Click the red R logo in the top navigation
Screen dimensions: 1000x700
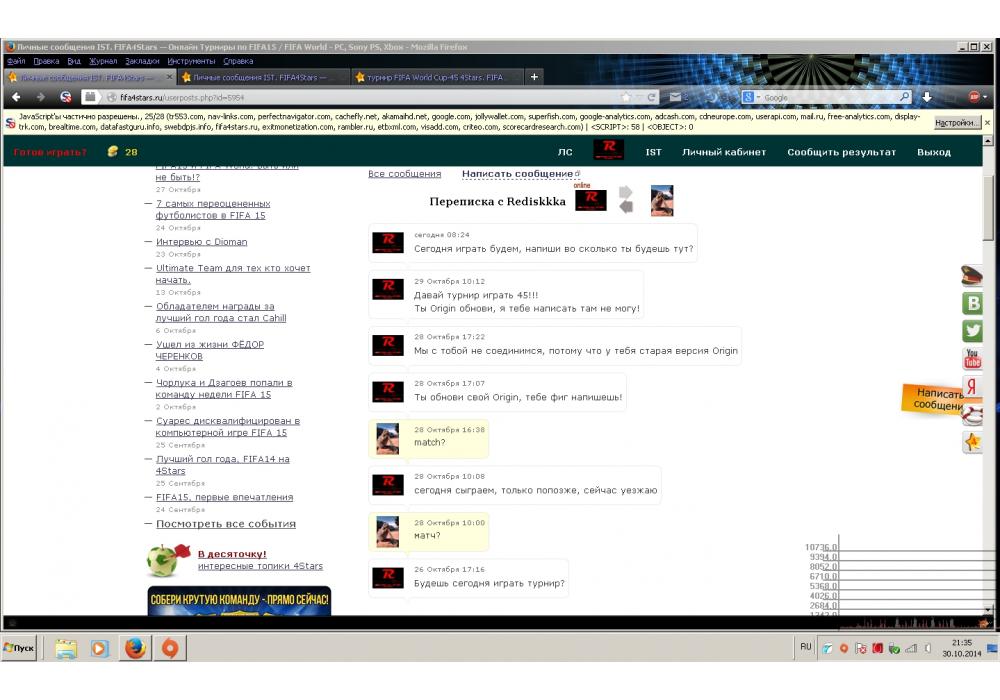[608, 151]
